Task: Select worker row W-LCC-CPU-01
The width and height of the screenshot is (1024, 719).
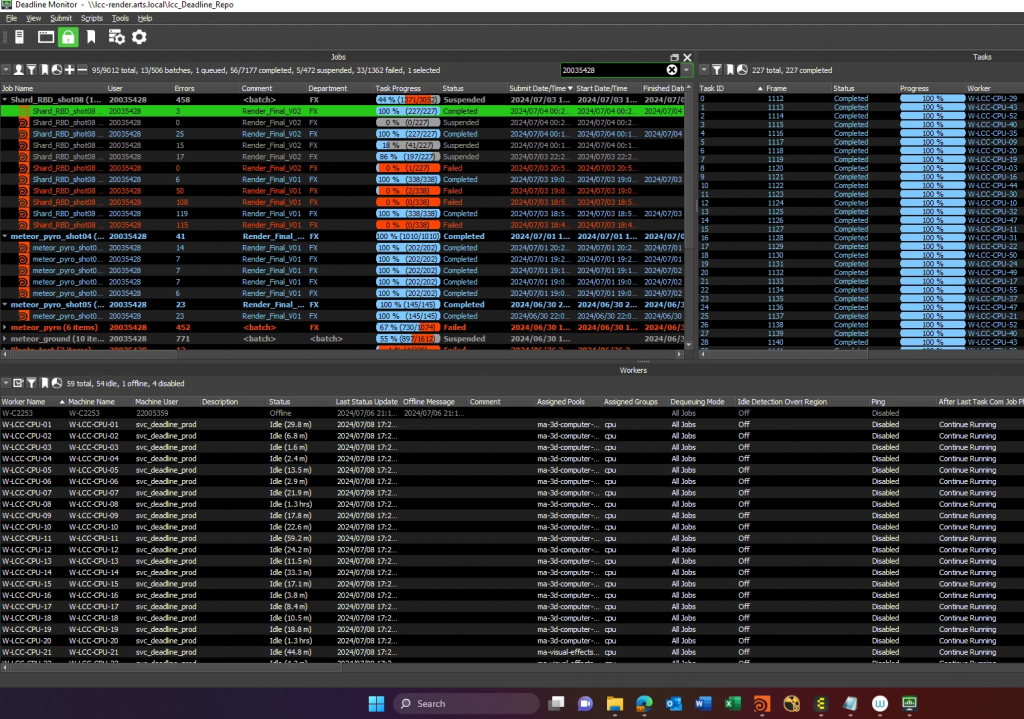Action: (x=512, y=424)
